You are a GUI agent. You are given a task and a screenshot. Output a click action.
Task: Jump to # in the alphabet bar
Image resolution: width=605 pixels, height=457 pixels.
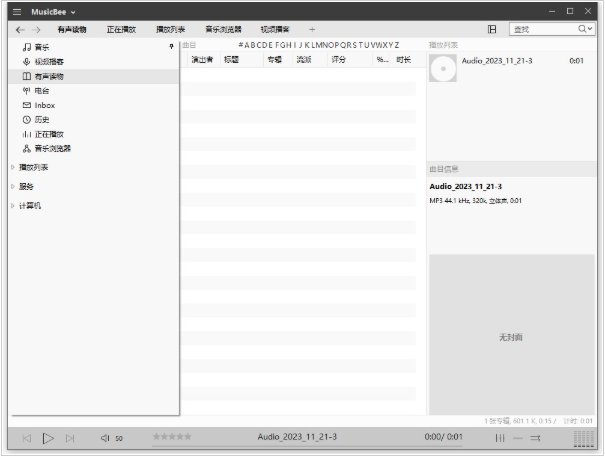click(x=241, y=45)
